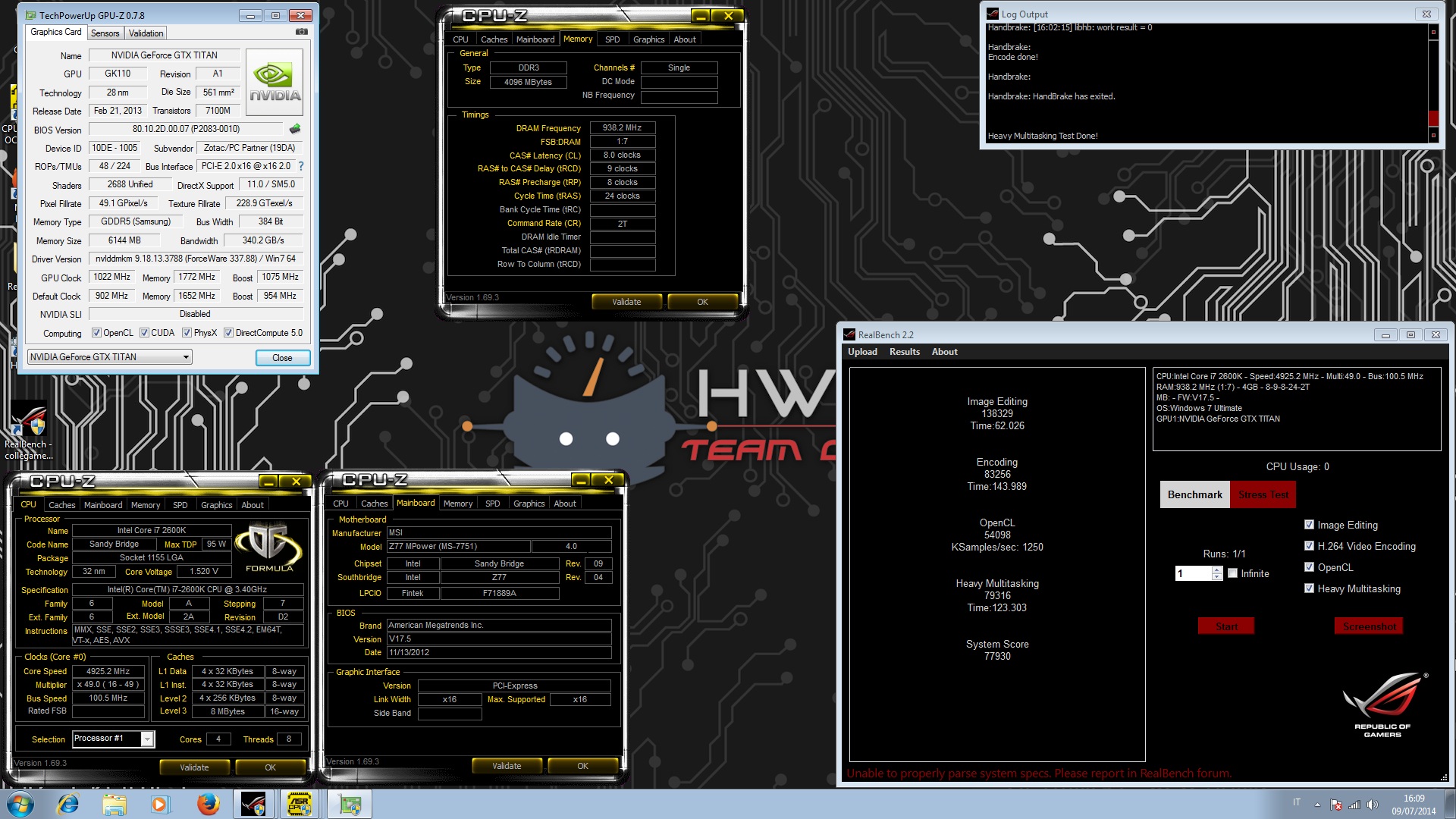Click the Log Output scroll-down arrow

pos(1433,136)
